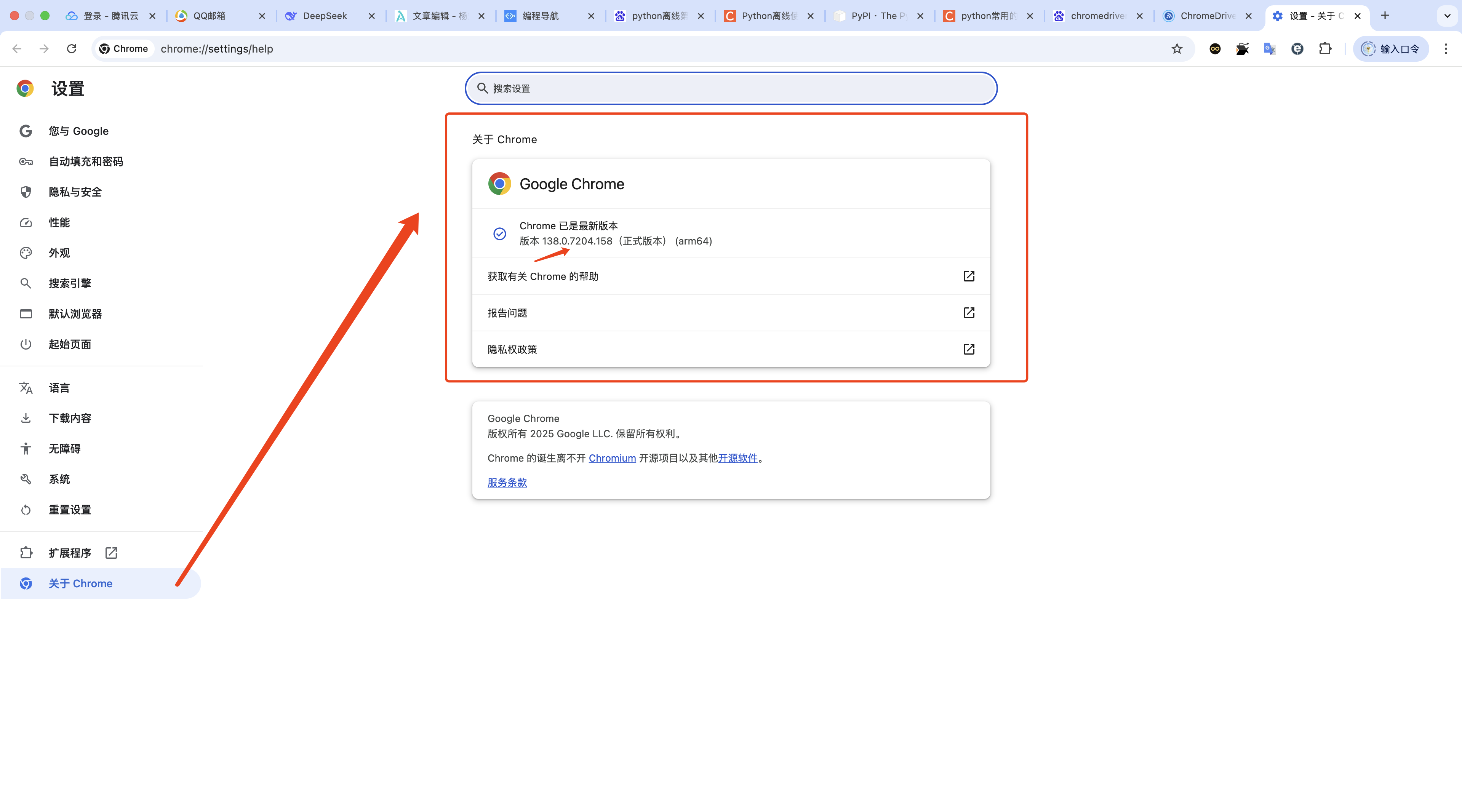The image size is (1462, 812).
Task: Open the external link icon for 报告问题
Action: coord(969,313)
